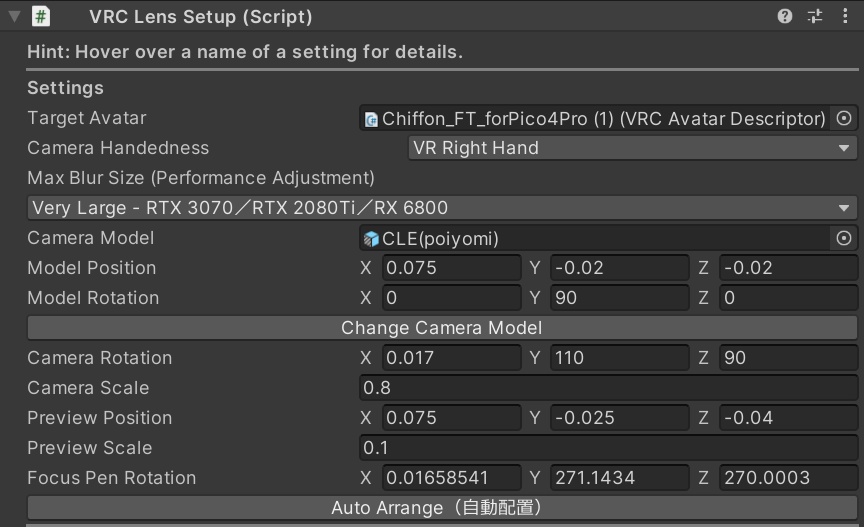Collapse the VRC Lens Setup component

[x=13, y=16]
